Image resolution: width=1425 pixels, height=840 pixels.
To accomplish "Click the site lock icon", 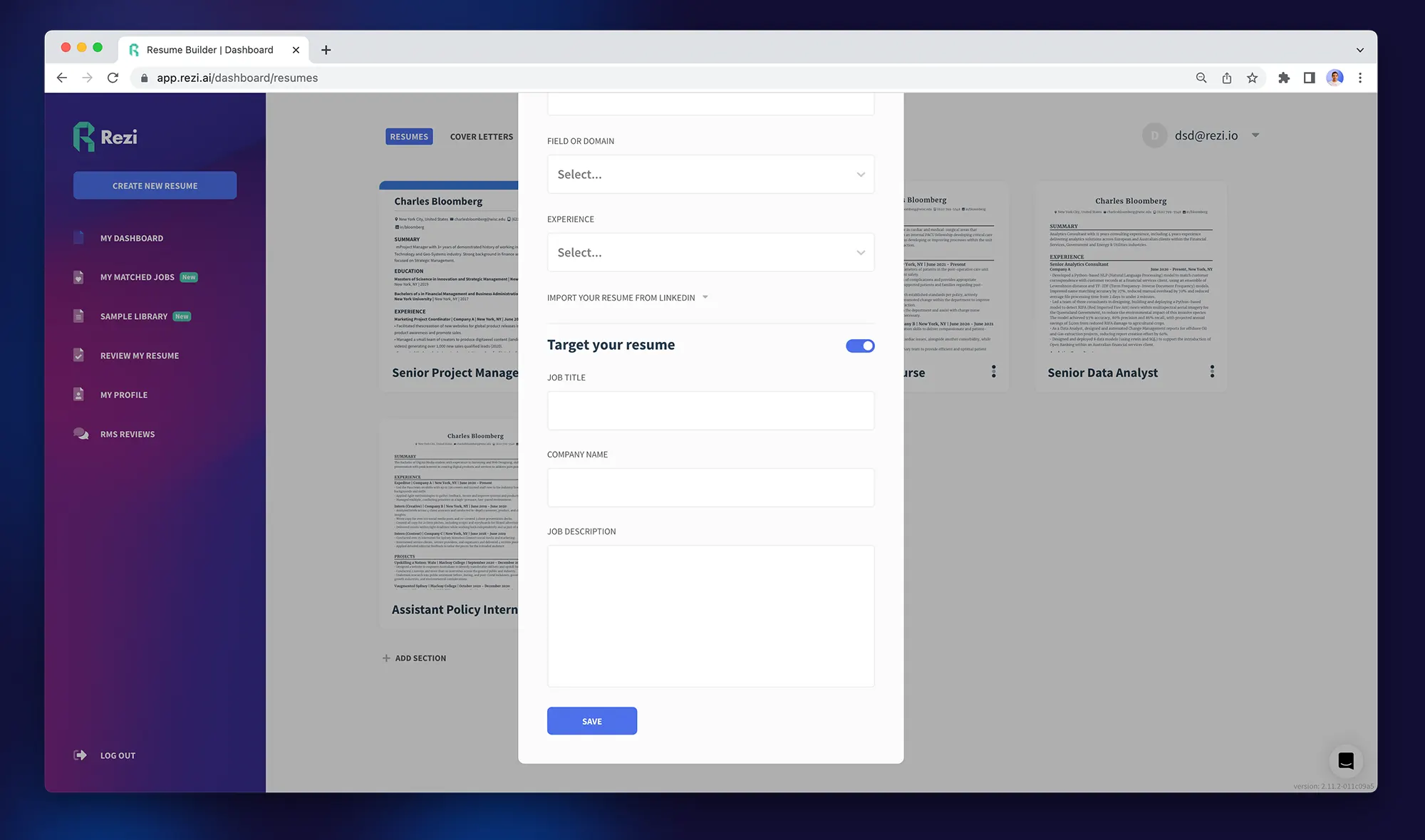I will coord(144,78).
